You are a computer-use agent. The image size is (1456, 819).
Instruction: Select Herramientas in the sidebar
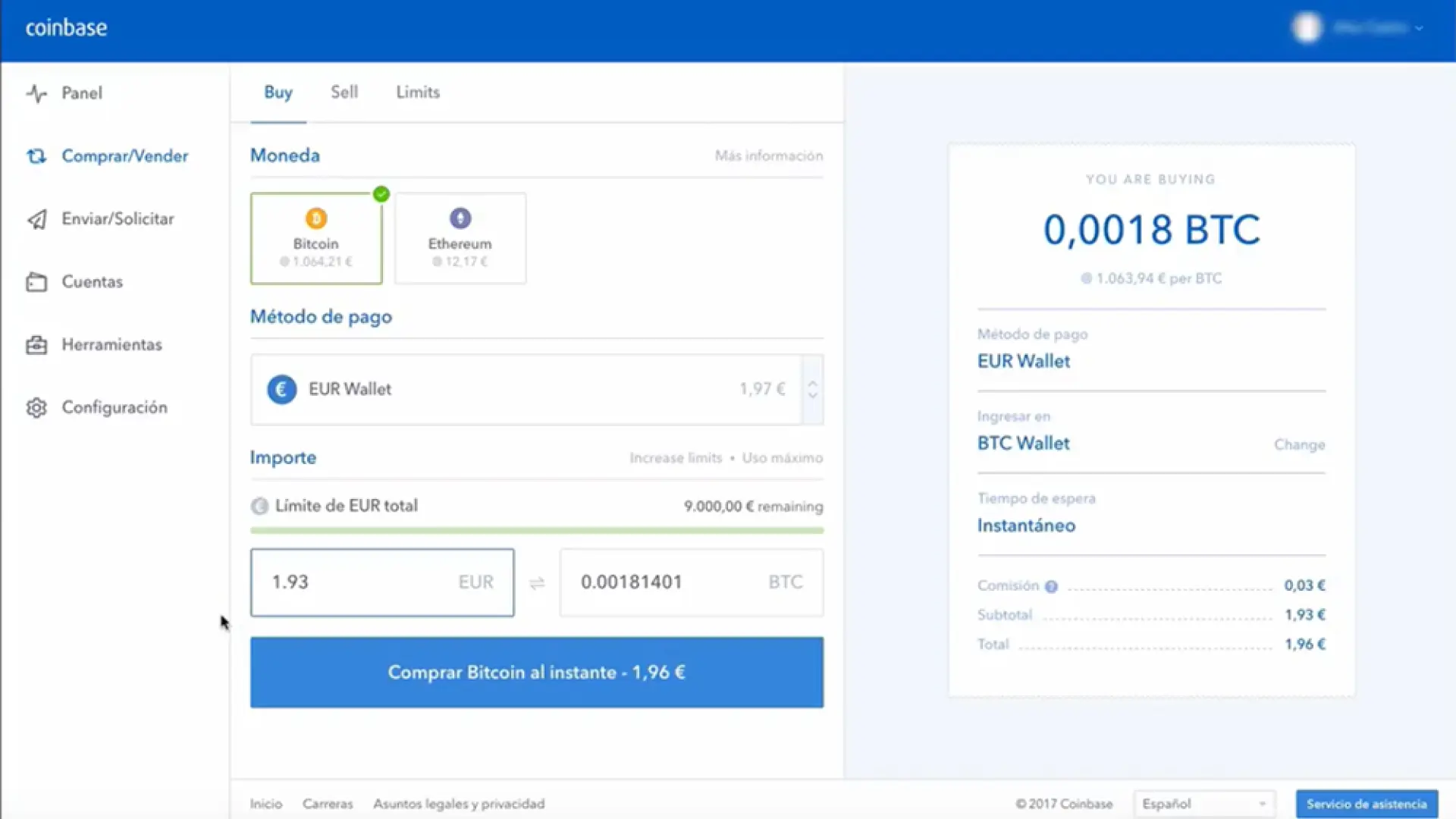click(x=111, y=344)
